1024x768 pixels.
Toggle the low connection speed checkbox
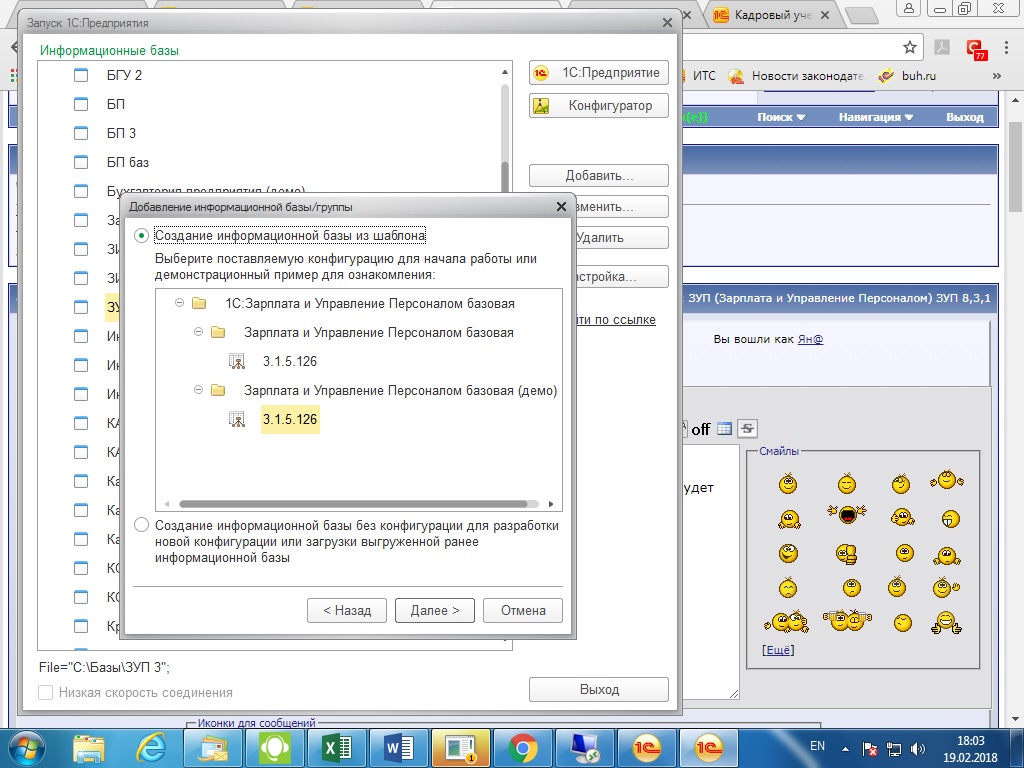45,692
